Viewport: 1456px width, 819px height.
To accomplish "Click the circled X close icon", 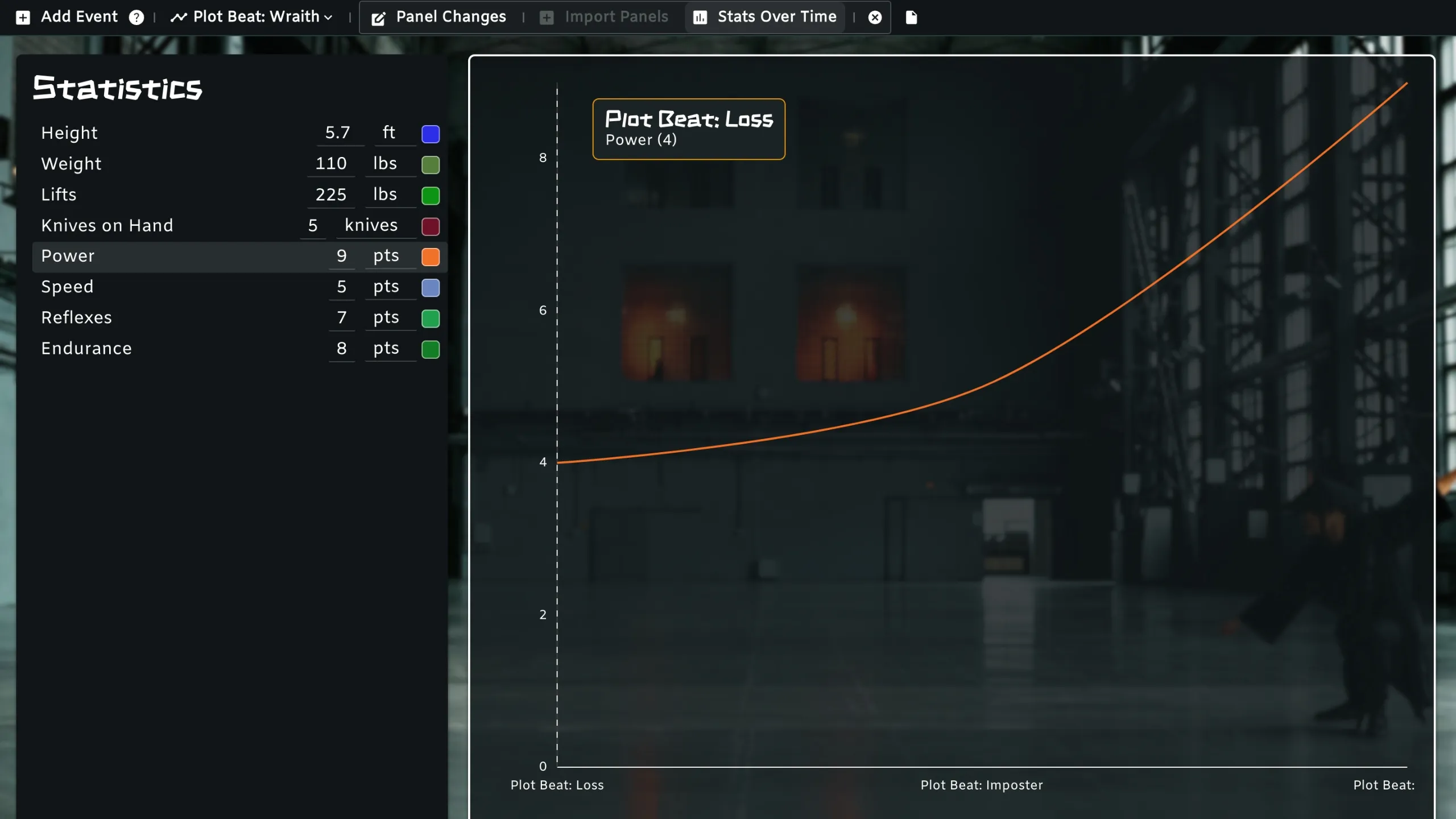I will (875, 18).
